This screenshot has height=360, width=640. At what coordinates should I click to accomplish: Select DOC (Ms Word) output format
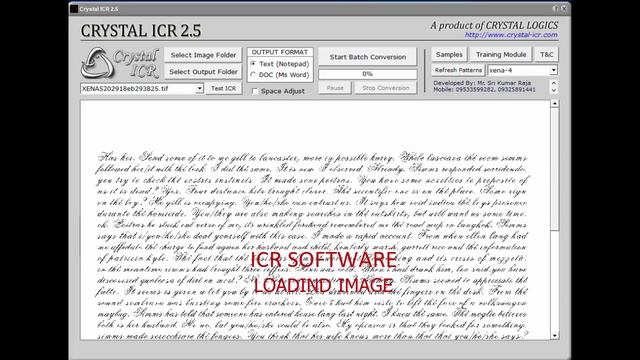click(x=253, y=75)
